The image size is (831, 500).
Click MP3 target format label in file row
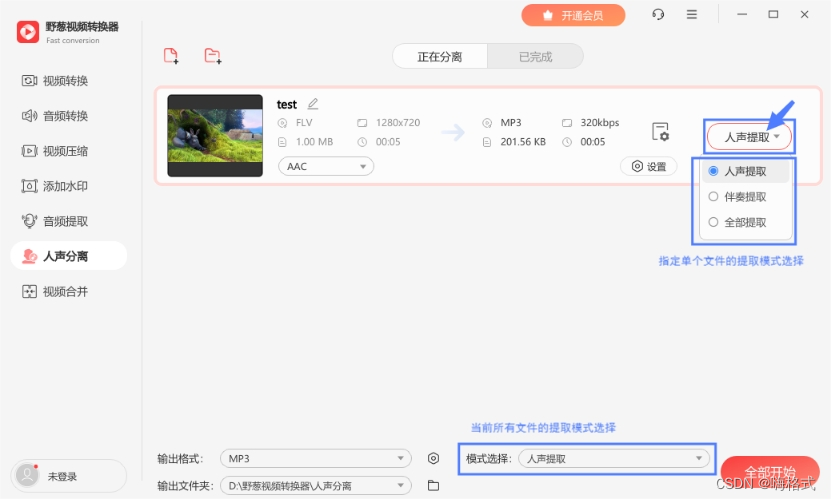point(511,122)
